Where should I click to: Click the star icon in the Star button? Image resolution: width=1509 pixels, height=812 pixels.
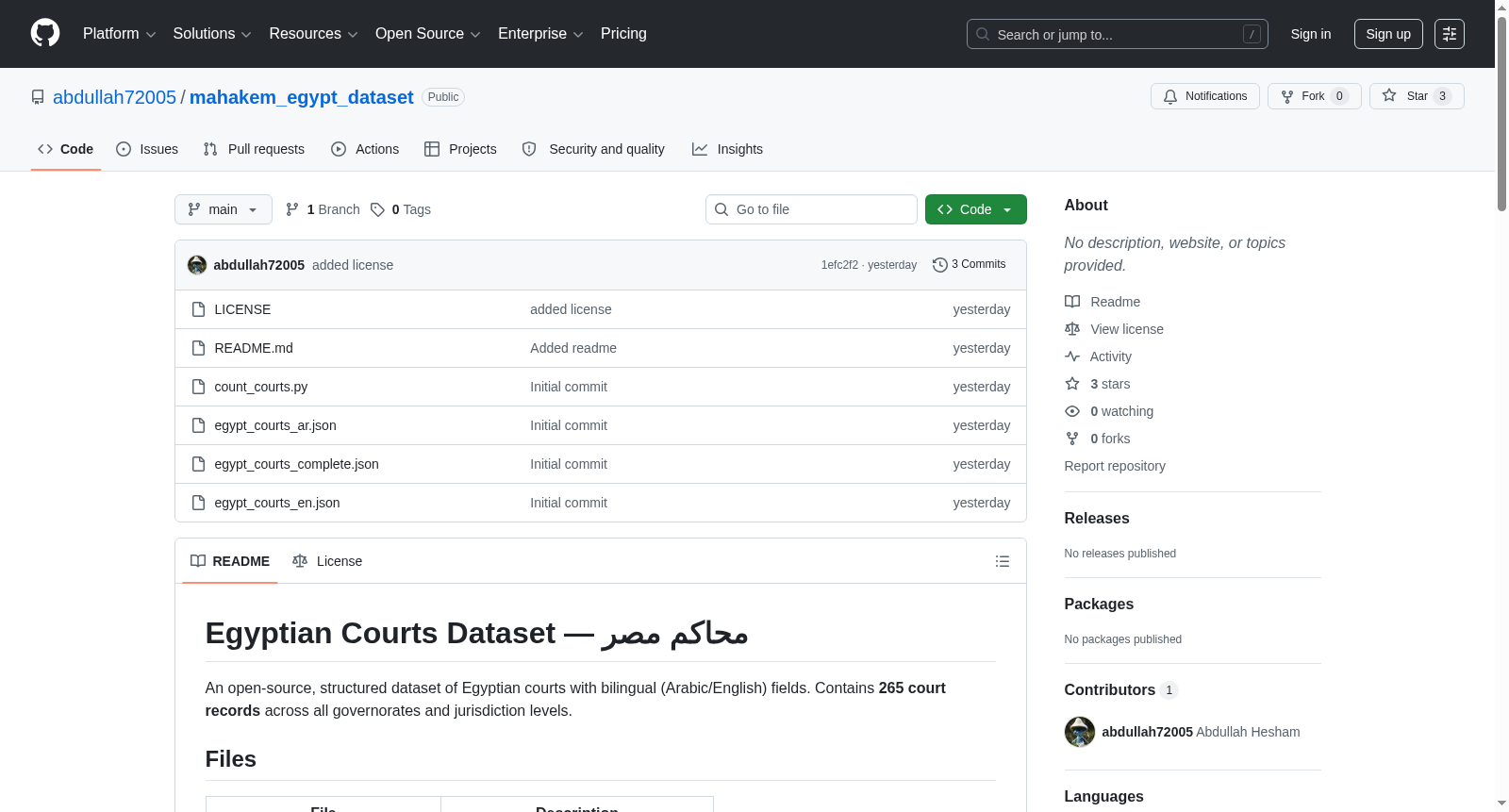pos(1389,95)
